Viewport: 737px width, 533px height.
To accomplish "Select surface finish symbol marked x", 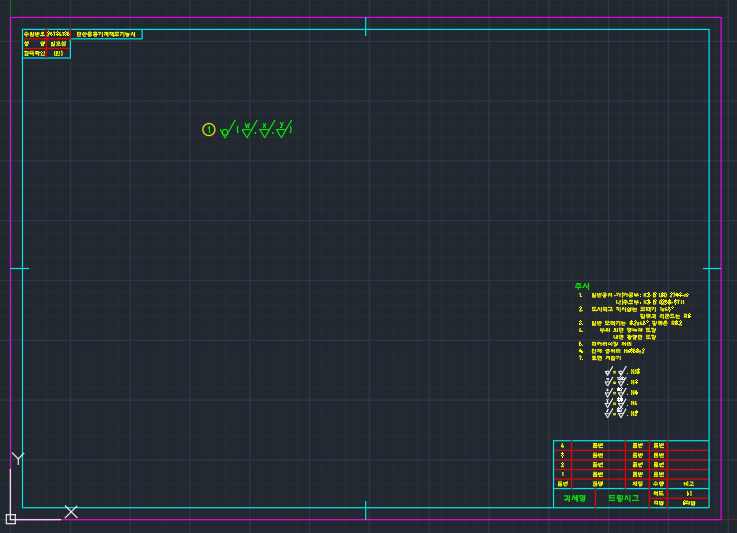I will [266, 129].
